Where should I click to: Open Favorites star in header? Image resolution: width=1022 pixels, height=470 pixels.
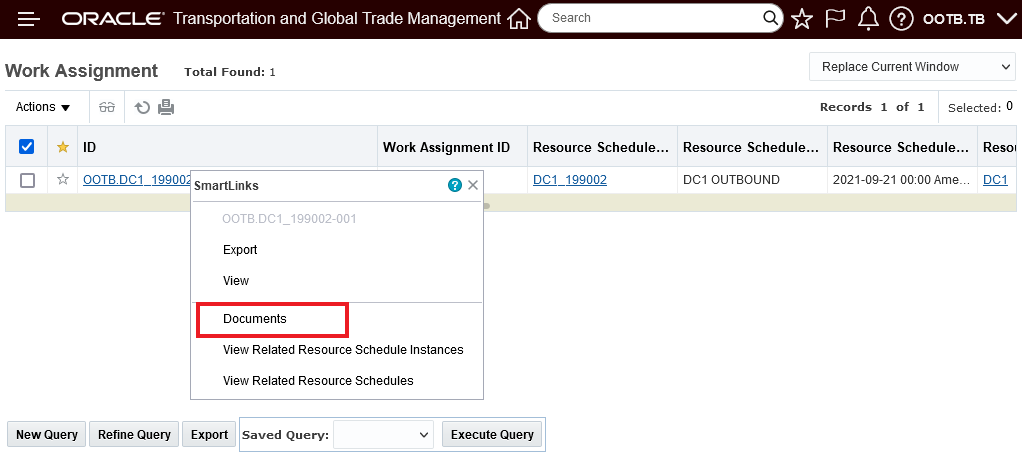coord(802,19)
